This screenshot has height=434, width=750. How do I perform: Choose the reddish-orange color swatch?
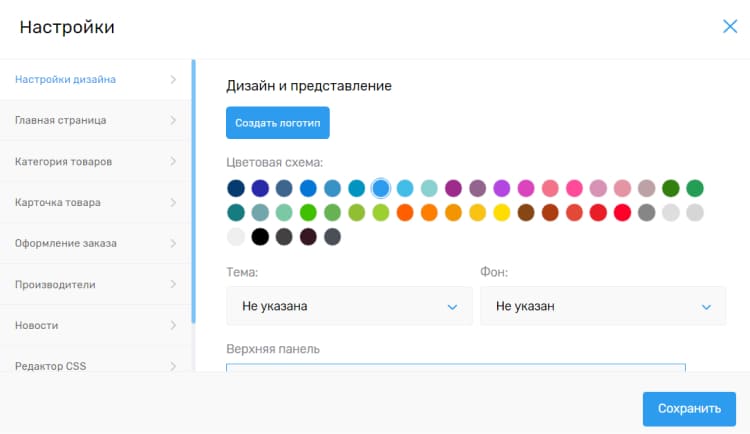click(405, 212)
